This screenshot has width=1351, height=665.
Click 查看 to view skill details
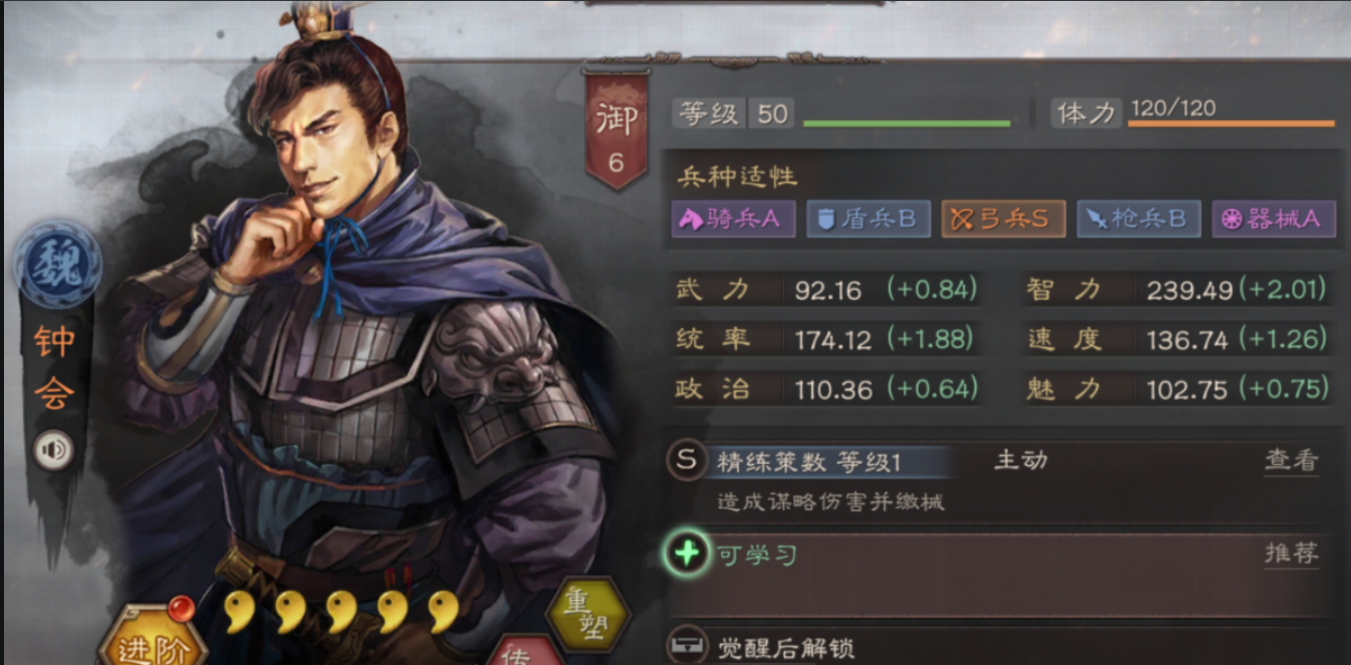[1291, 460]
